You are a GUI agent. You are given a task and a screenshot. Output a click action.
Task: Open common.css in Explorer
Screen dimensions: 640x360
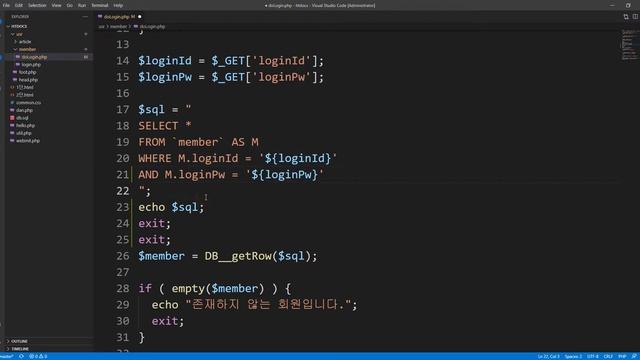pos(28,102)
